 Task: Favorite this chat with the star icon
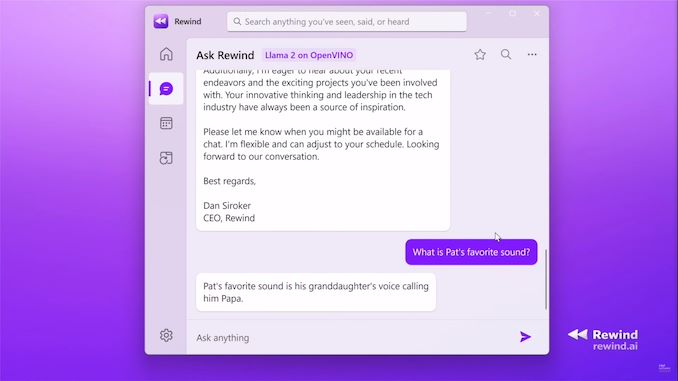(x=480, y=54)
